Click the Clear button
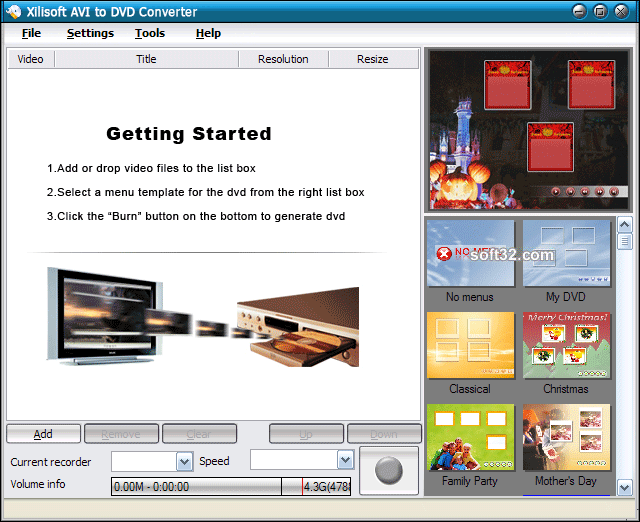640x522 pixels. click(199, 433)
